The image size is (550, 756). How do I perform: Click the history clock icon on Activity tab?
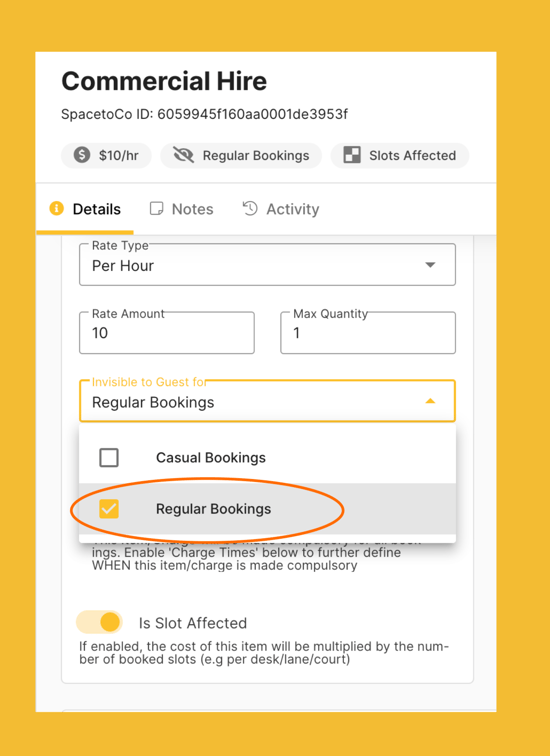pos(250,208)
